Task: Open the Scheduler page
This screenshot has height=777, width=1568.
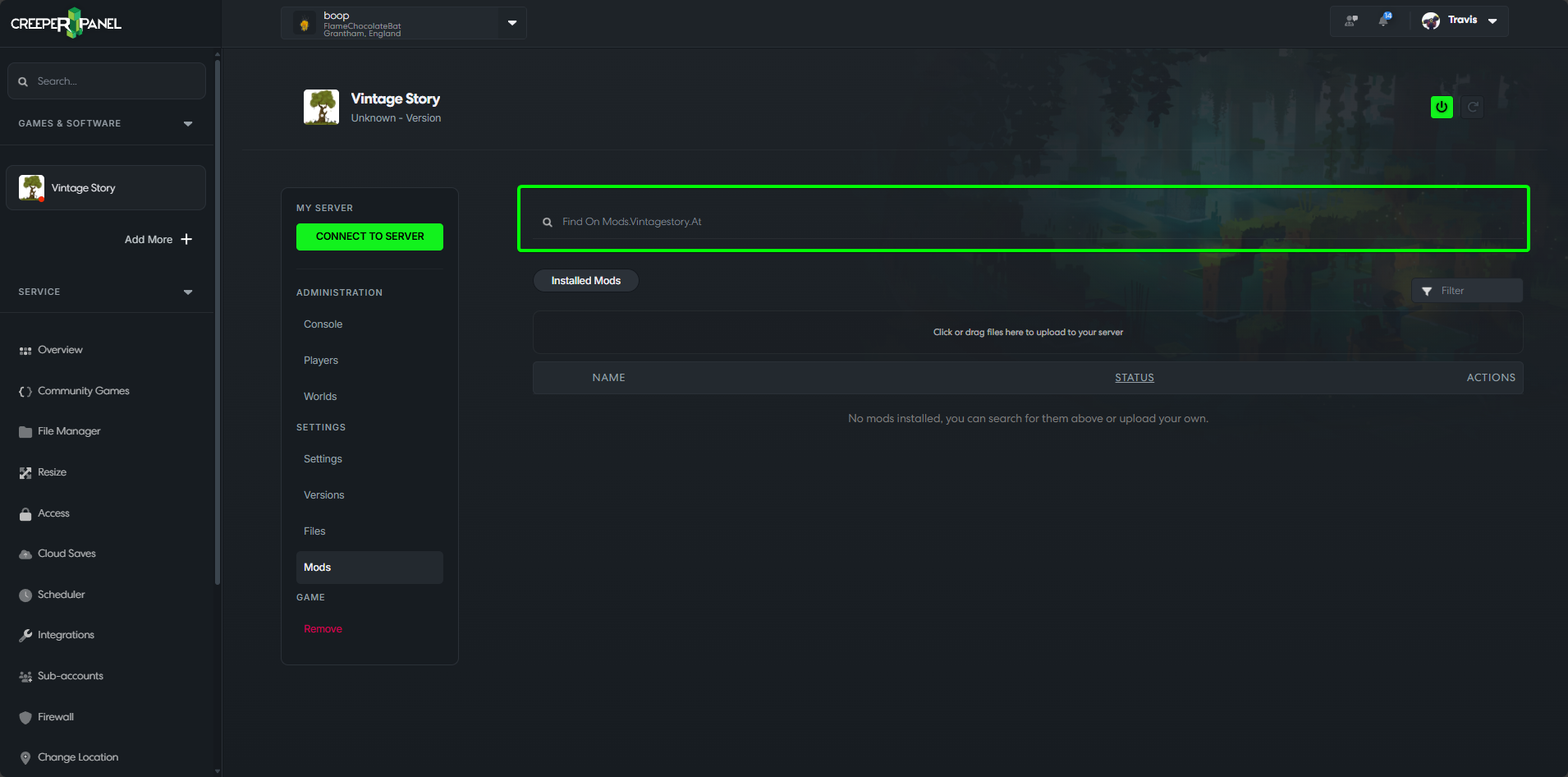Action: click(x=61, y=595)
